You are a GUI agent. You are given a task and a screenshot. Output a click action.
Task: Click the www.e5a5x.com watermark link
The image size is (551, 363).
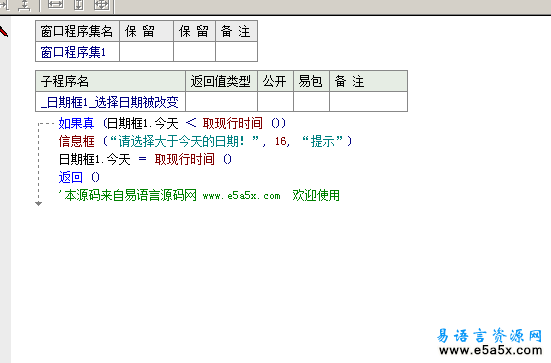tap(491, 350)
